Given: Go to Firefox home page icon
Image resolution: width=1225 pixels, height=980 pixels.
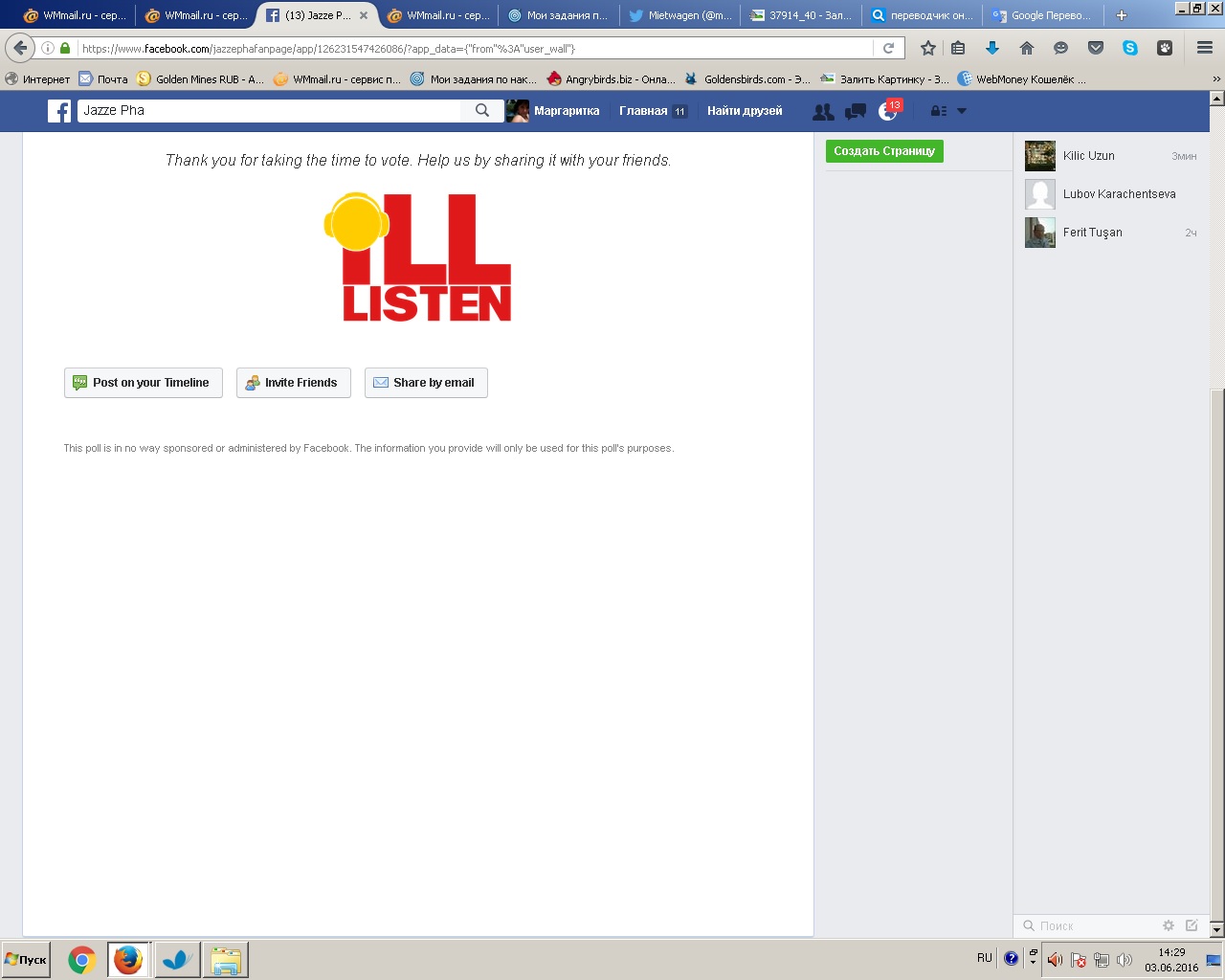Looking at the screenshot, I should [1027, 48].
